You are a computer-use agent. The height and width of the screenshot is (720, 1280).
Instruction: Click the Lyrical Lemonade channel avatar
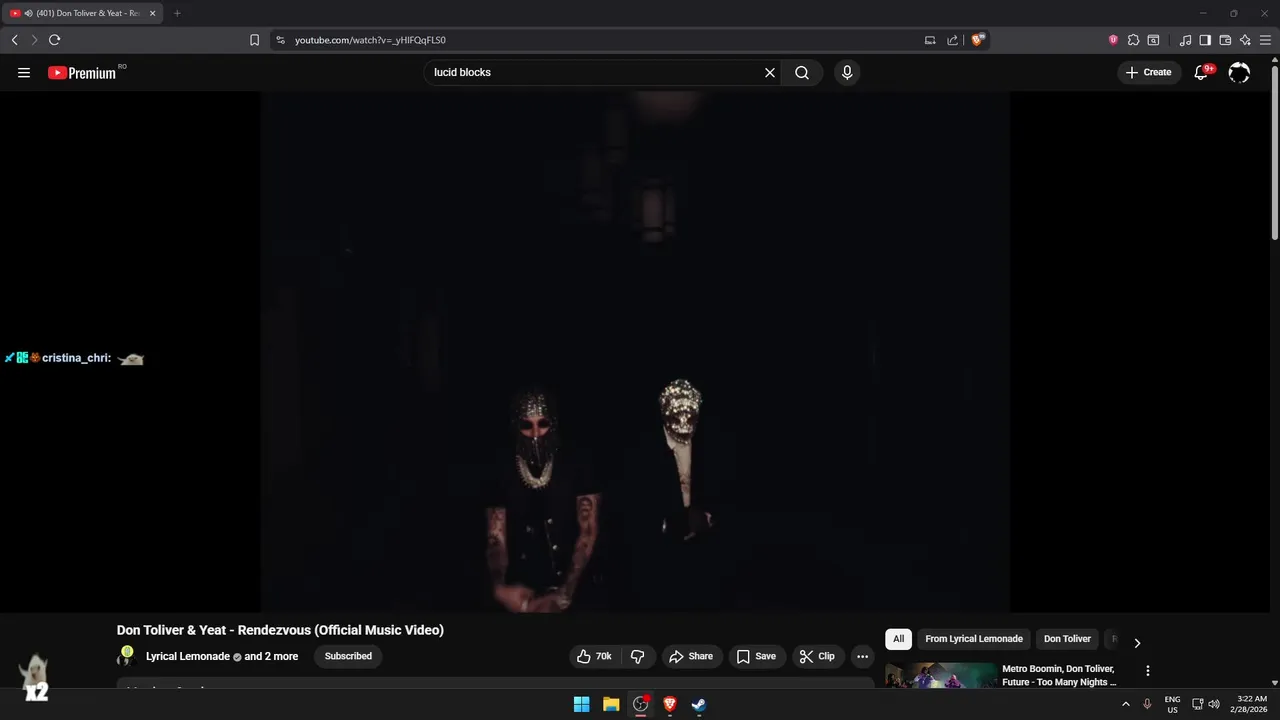[126, 656]
